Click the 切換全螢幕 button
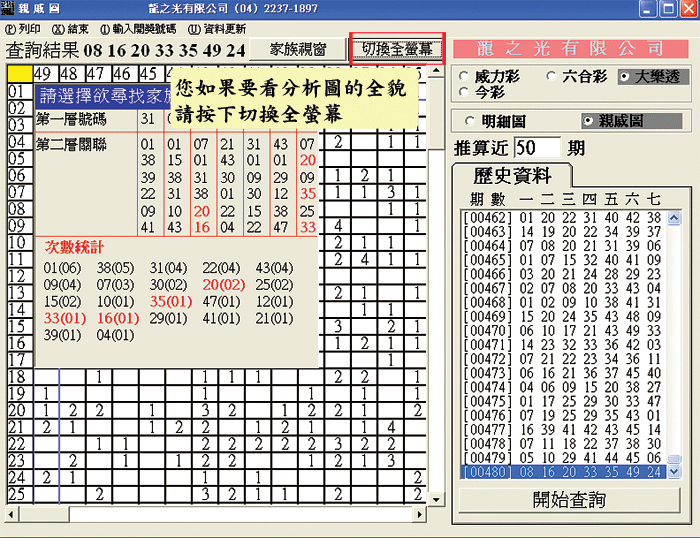The width and height of the screenshot is (700, 538). (x=397, y=49)
